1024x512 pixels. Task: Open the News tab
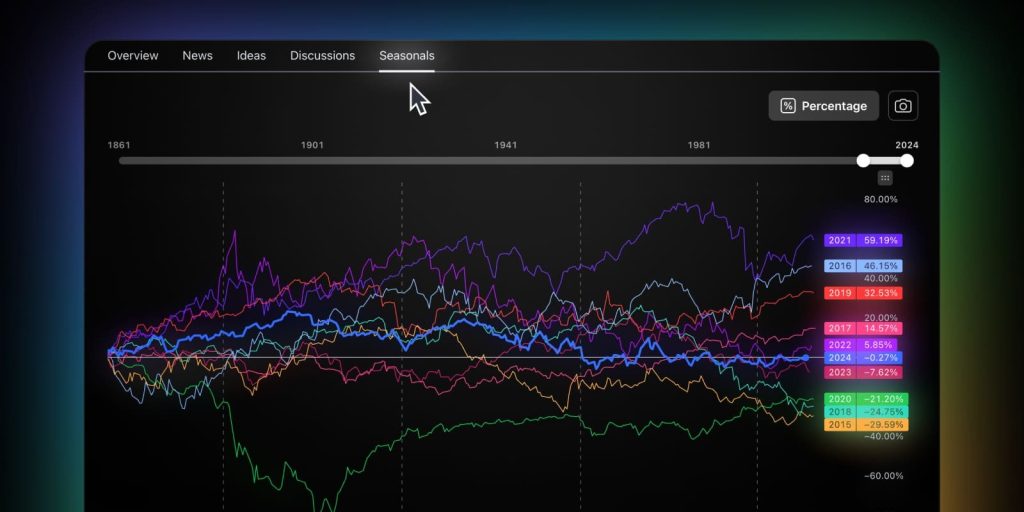click(x=197, y=56)
